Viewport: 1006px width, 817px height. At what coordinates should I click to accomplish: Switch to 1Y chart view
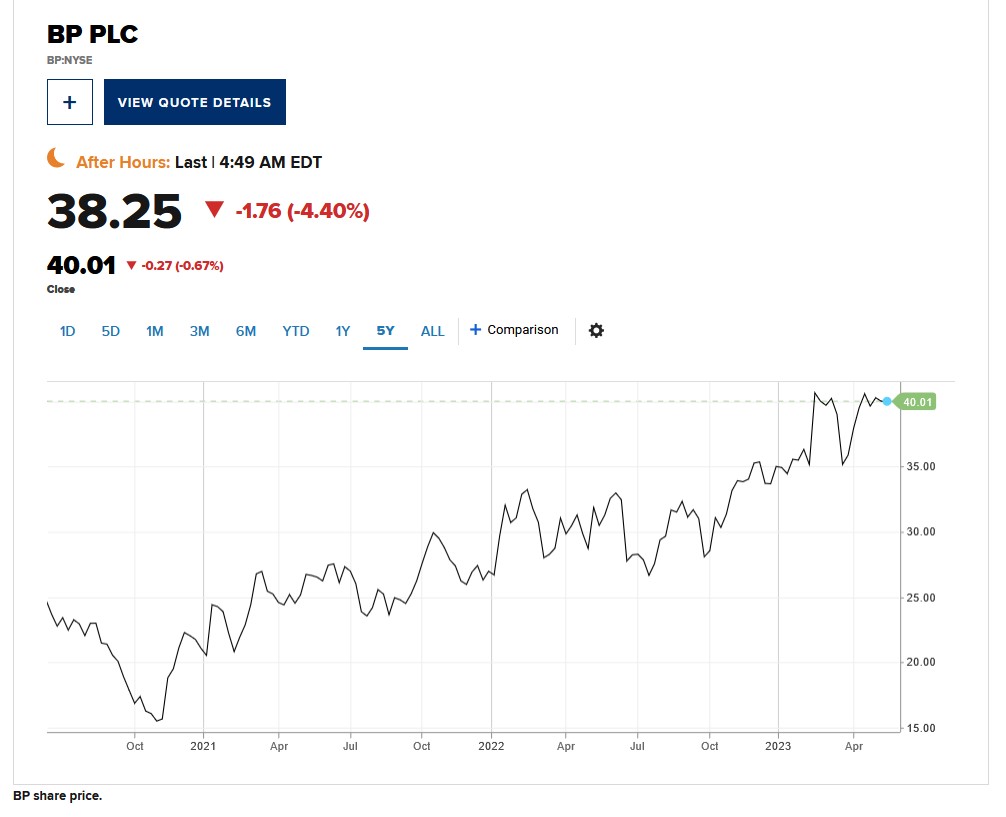[343, 331]
